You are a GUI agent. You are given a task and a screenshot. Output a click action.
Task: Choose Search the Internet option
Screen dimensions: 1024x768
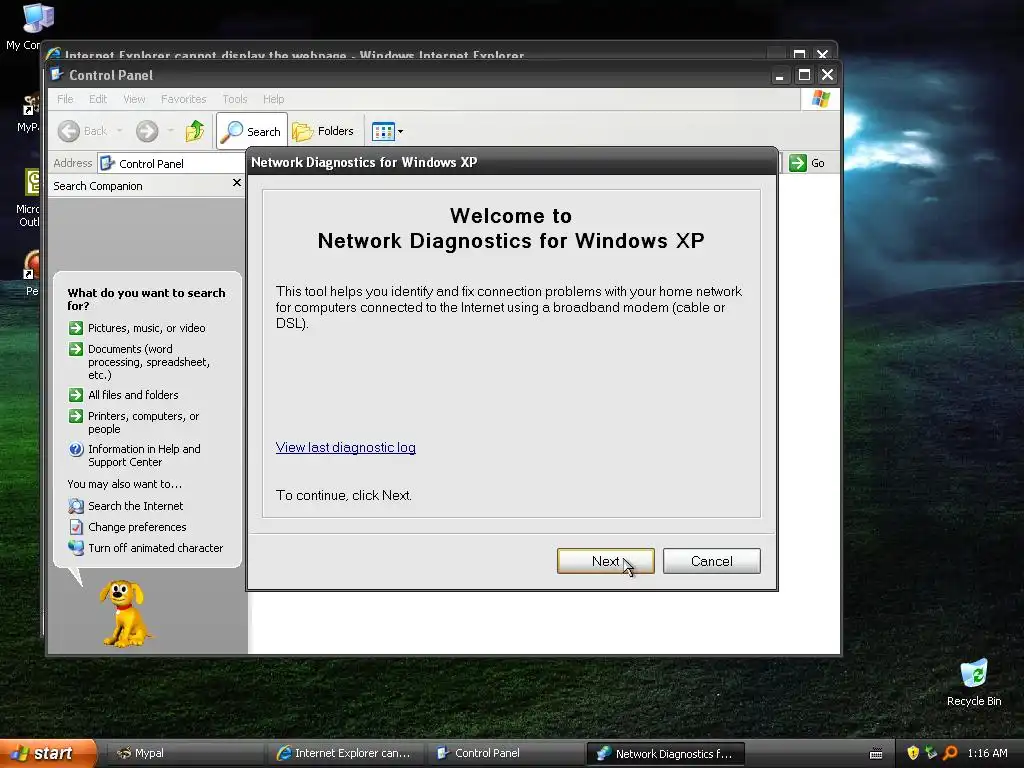click(135, 506)
